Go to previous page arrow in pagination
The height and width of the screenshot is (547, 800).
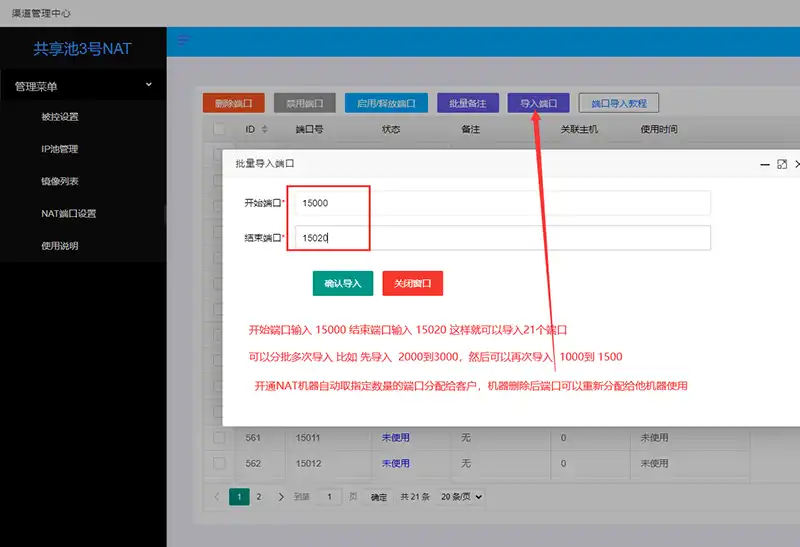pyautogui.click(x=218, y=496)
